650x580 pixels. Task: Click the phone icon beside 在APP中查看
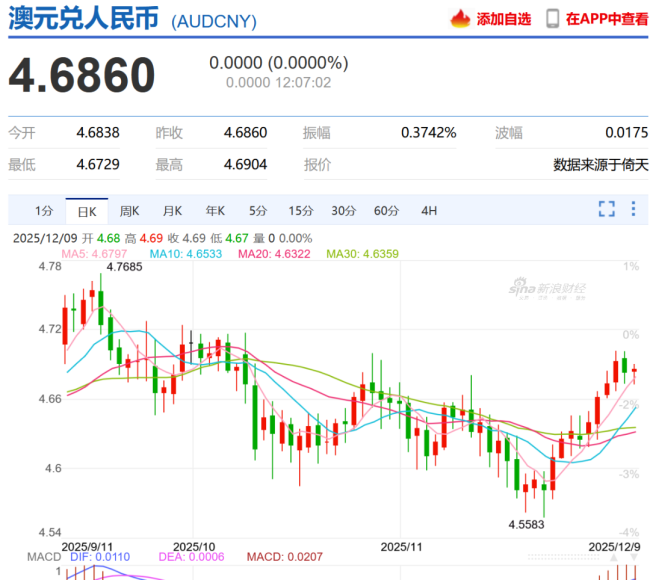tap(553, 19)
